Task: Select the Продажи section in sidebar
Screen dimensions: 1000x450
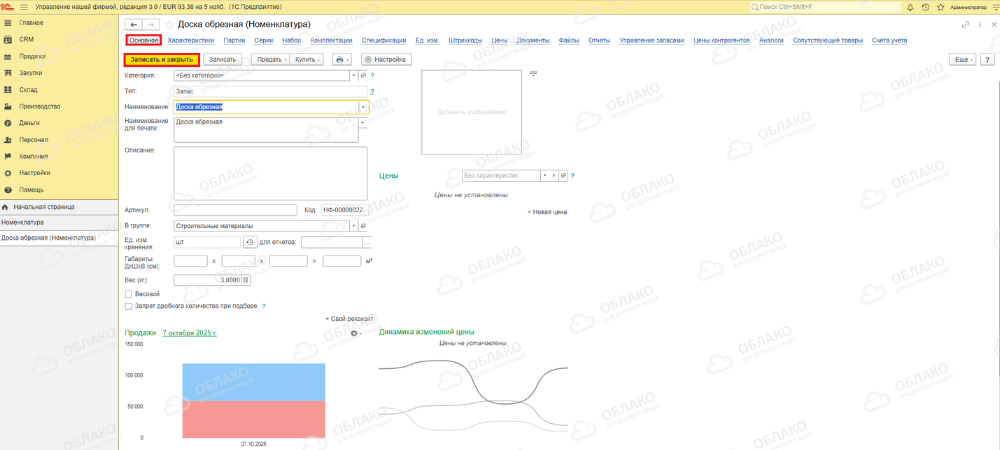Action: pos(59,56)
